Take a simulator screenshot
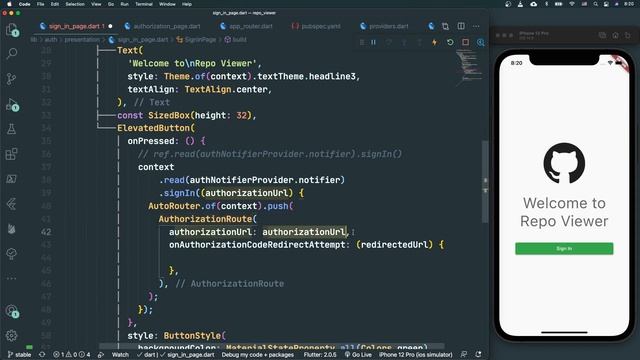The width and height of the screenshot is (640, 360). tap(602, 36)
